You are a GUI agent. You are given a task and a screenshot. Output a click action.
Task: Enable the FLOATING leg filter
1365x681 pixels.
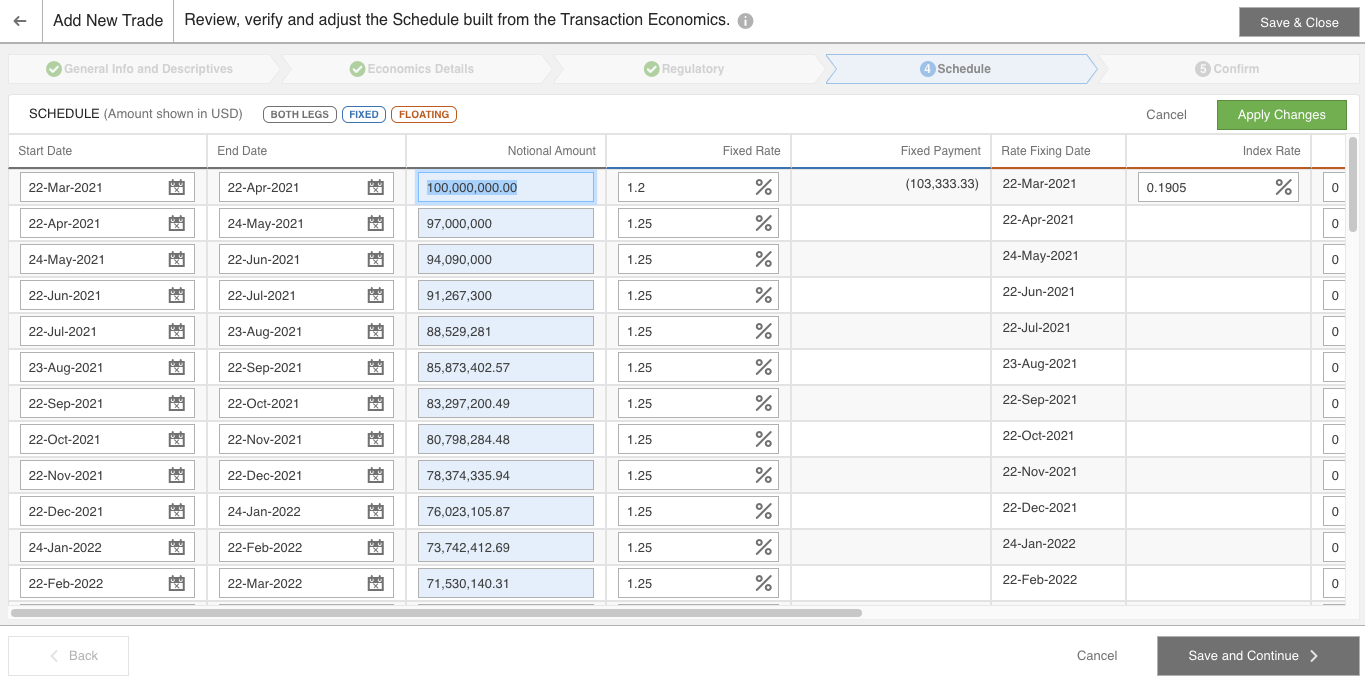[x=423, y=114]
